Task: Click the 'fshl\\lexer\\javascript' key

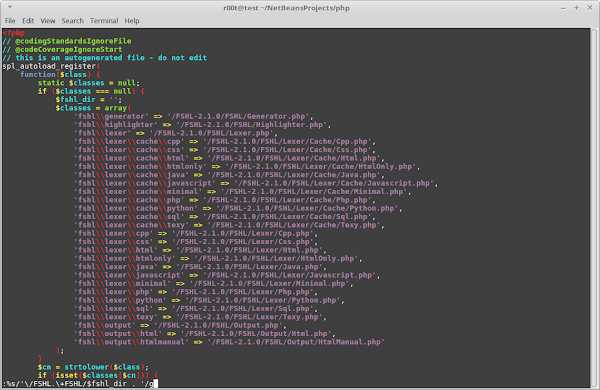Action: [x=129, y=276]
